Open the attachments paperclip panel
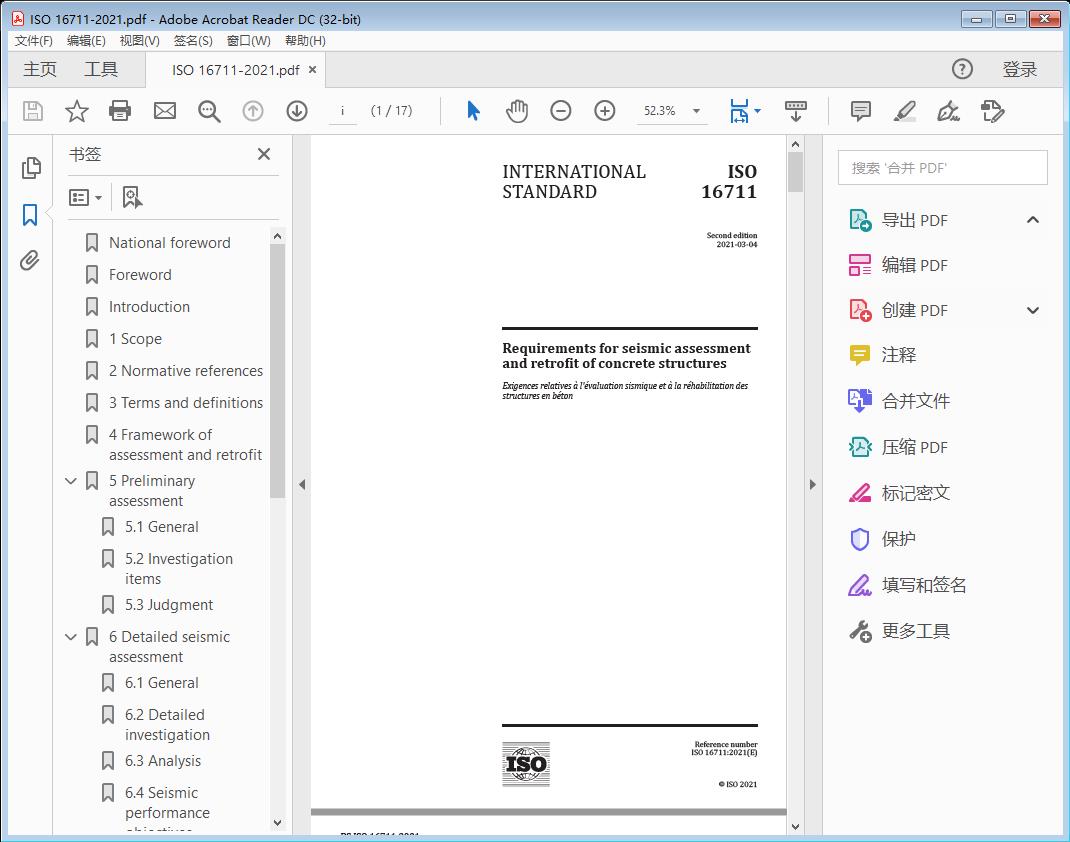This screenshot has width=1070, height=842. [x=31, y=260]
